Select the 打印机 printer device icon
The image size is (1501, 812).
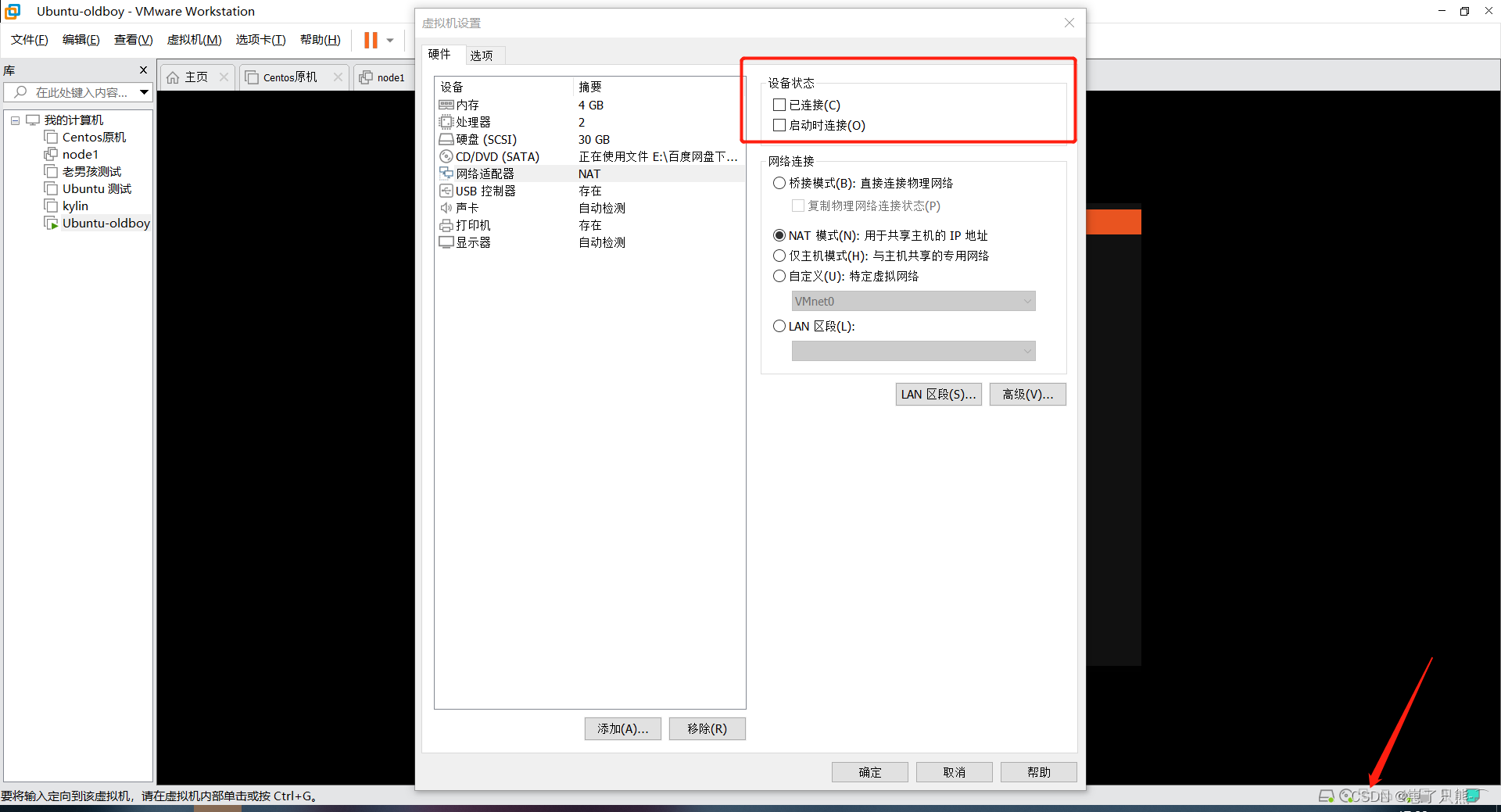(x=446, y=225)
